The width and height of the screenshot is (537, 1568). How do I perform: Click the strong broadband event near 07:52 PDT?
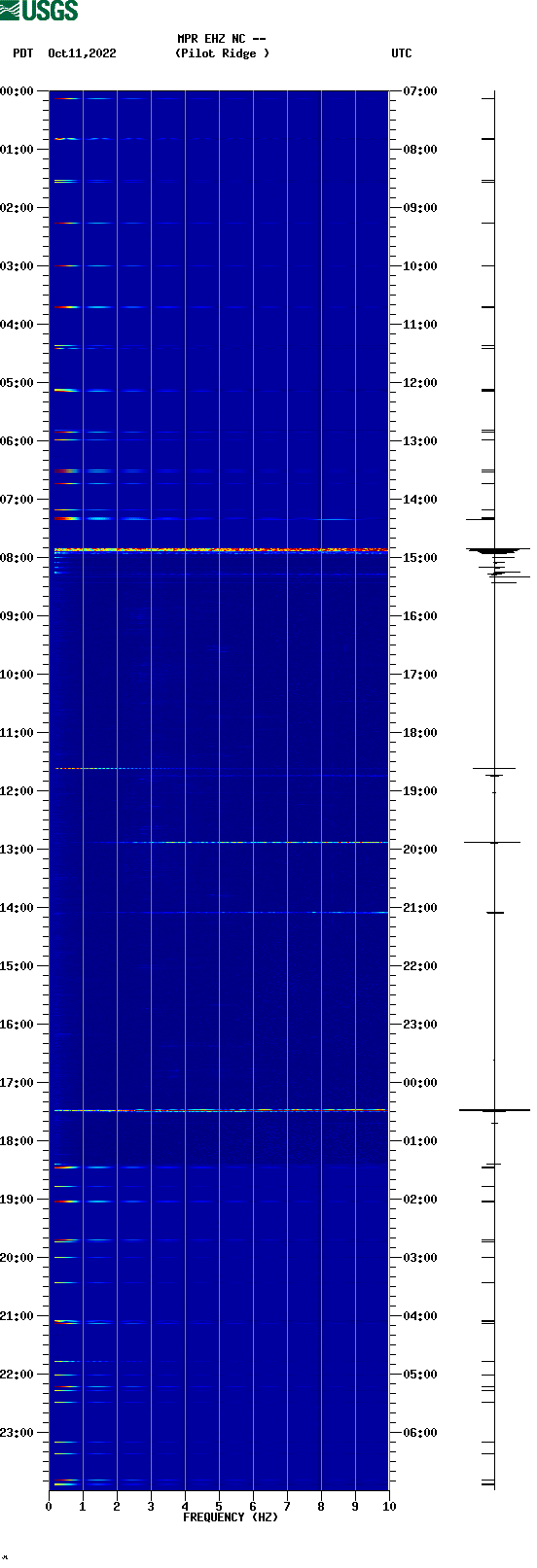(x=221, y=550)
